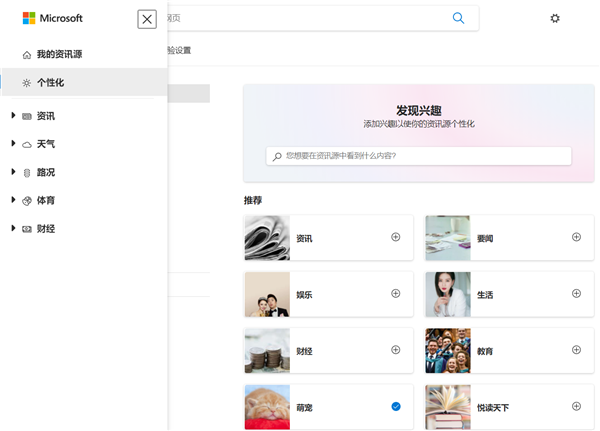This screenshot has width=600, height=431.
Task: Add 生活 interest with plus icon
Action: coord(576,294)
